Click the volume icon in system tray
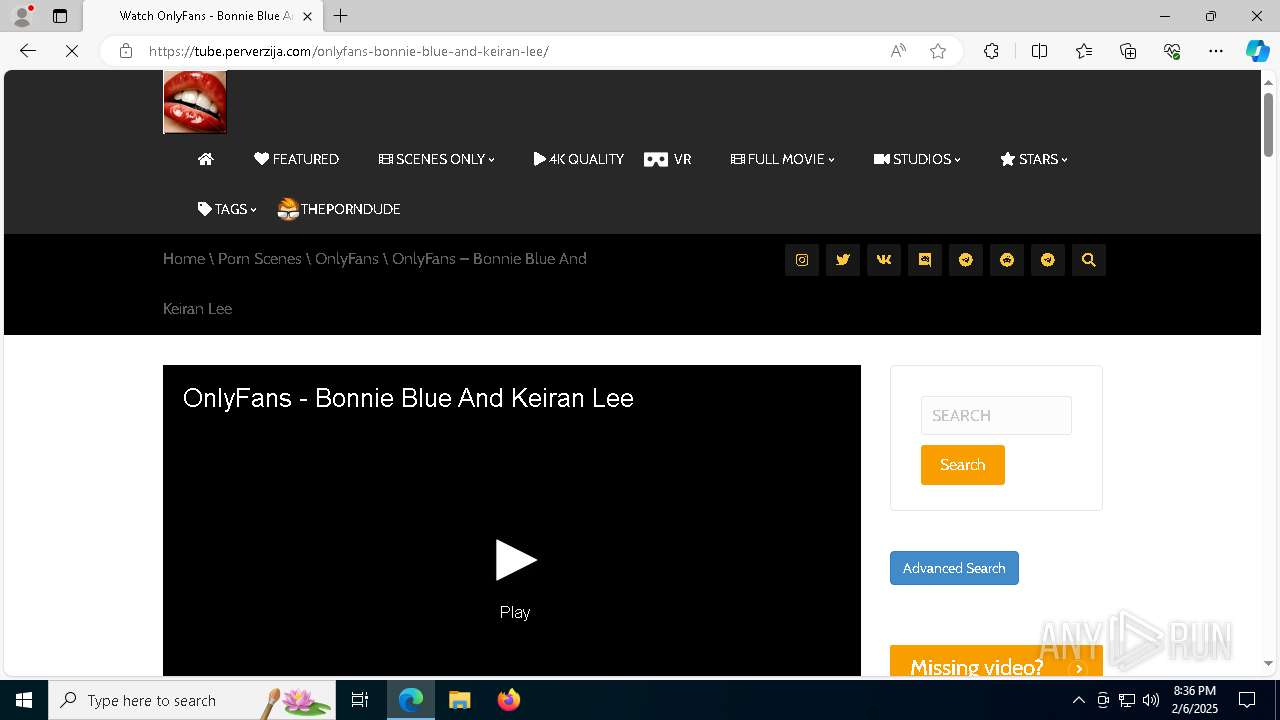1280x720 pixels. (1150, 700)
